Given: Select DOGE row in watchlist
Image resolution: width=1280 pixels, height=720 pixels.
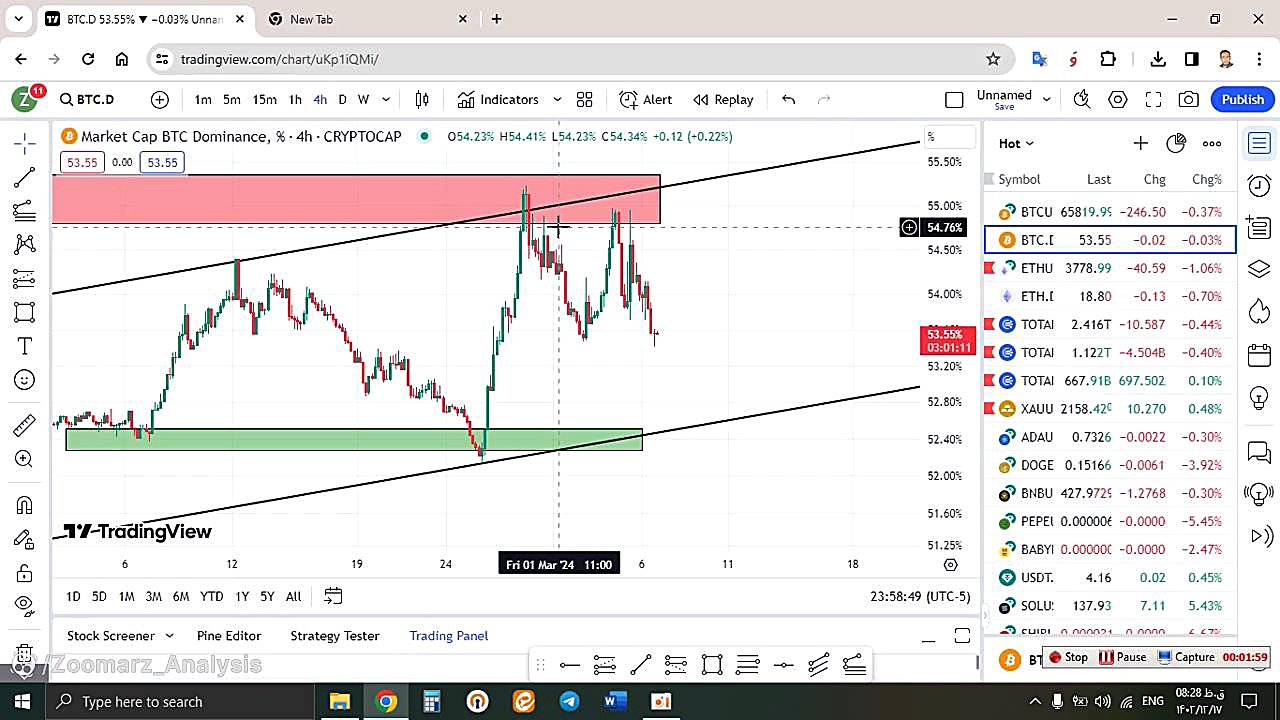Looking at the screenshot, I should click(x=1110, y=465).
